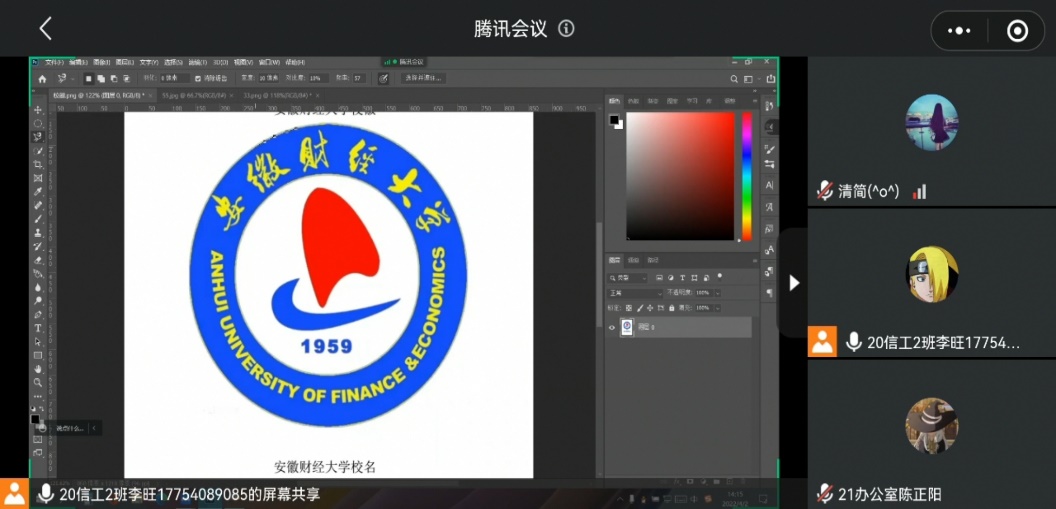
Task: Open the Character panel icon
Action: click(770, 185)
